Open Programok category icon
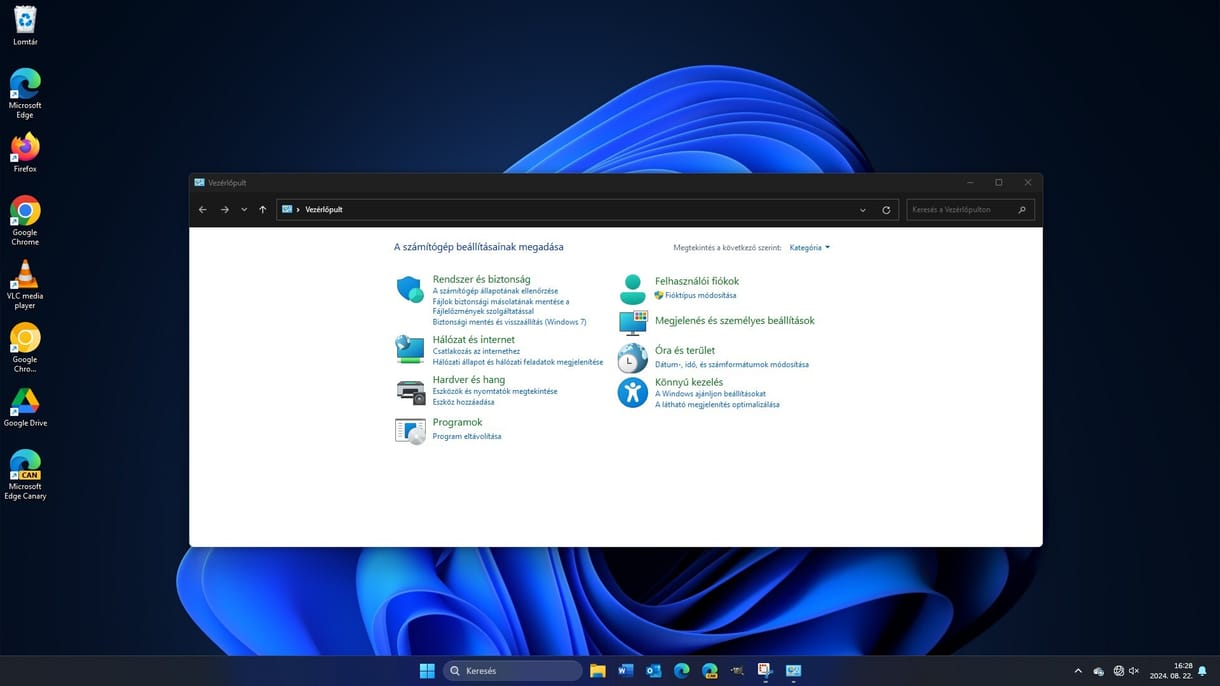This screenshot has width=1220, height=686. [x=410, y=431]
